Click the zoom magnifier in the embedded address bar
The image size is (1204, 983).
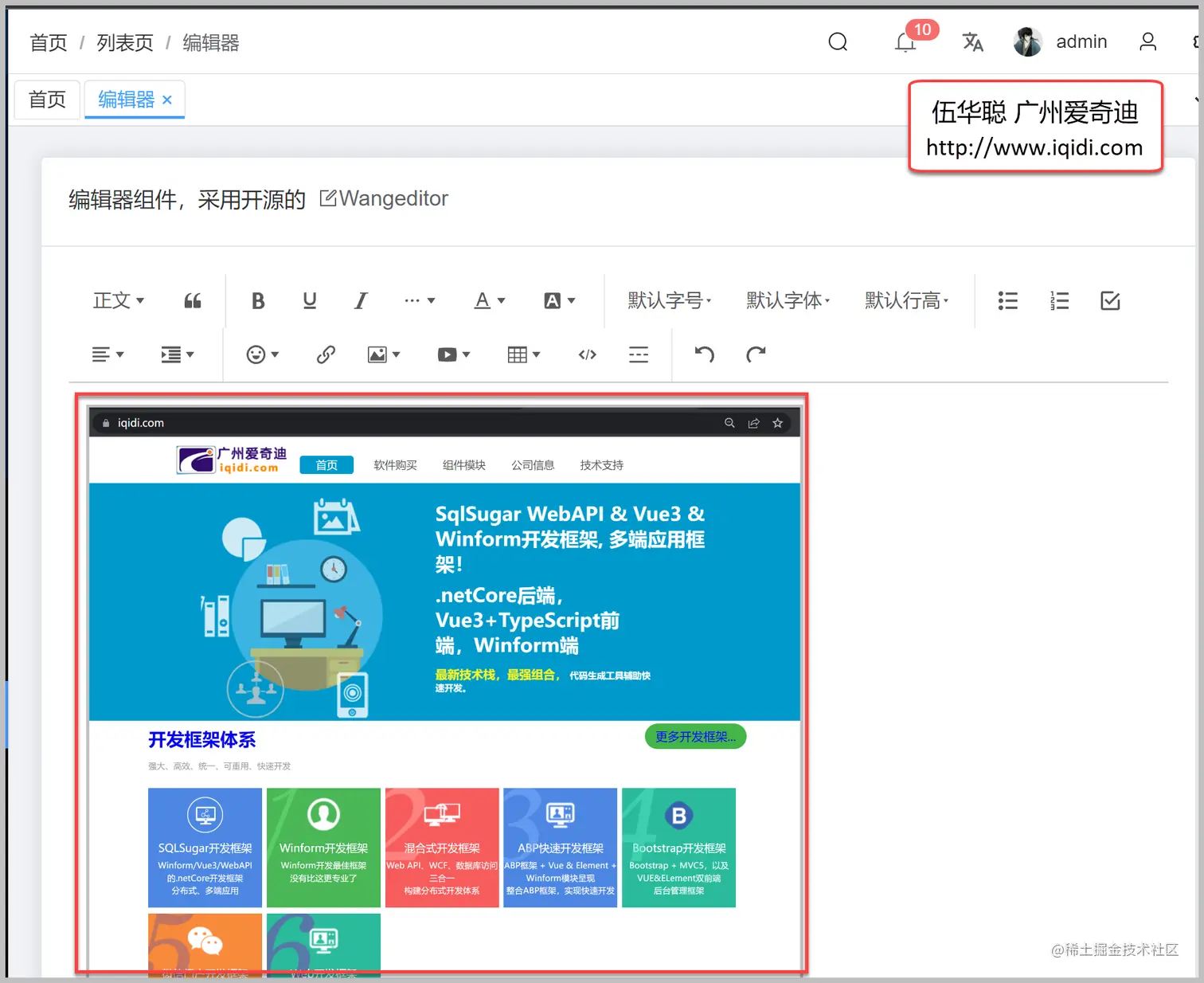[729, 423]
